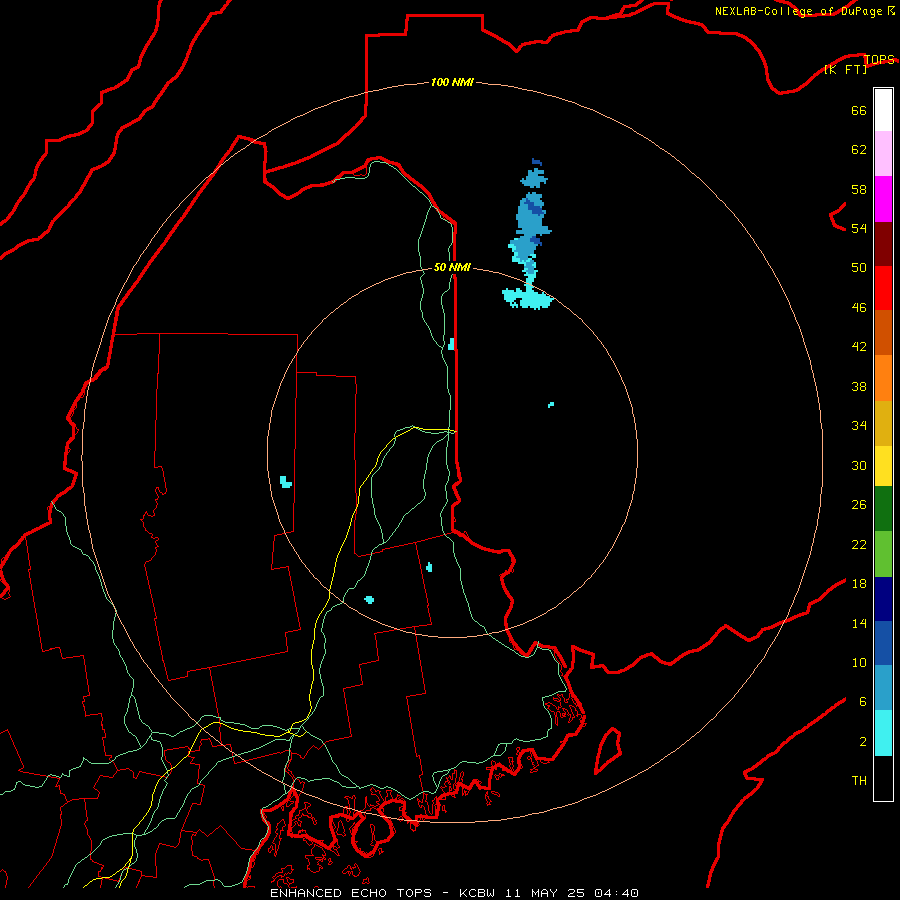Click the dark red legend swatch near 50
The image size is (900, 900).
pyautogui.click(x=883, y=244)
